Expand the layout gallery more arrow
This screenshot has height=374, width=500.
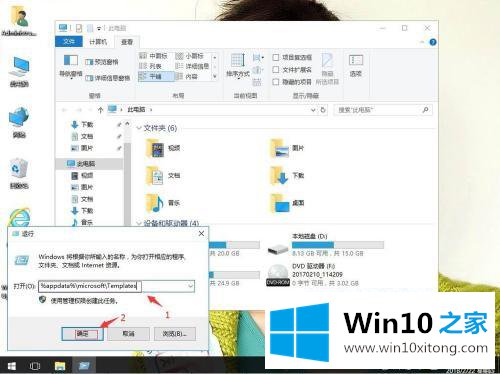(x=215, y=77)
